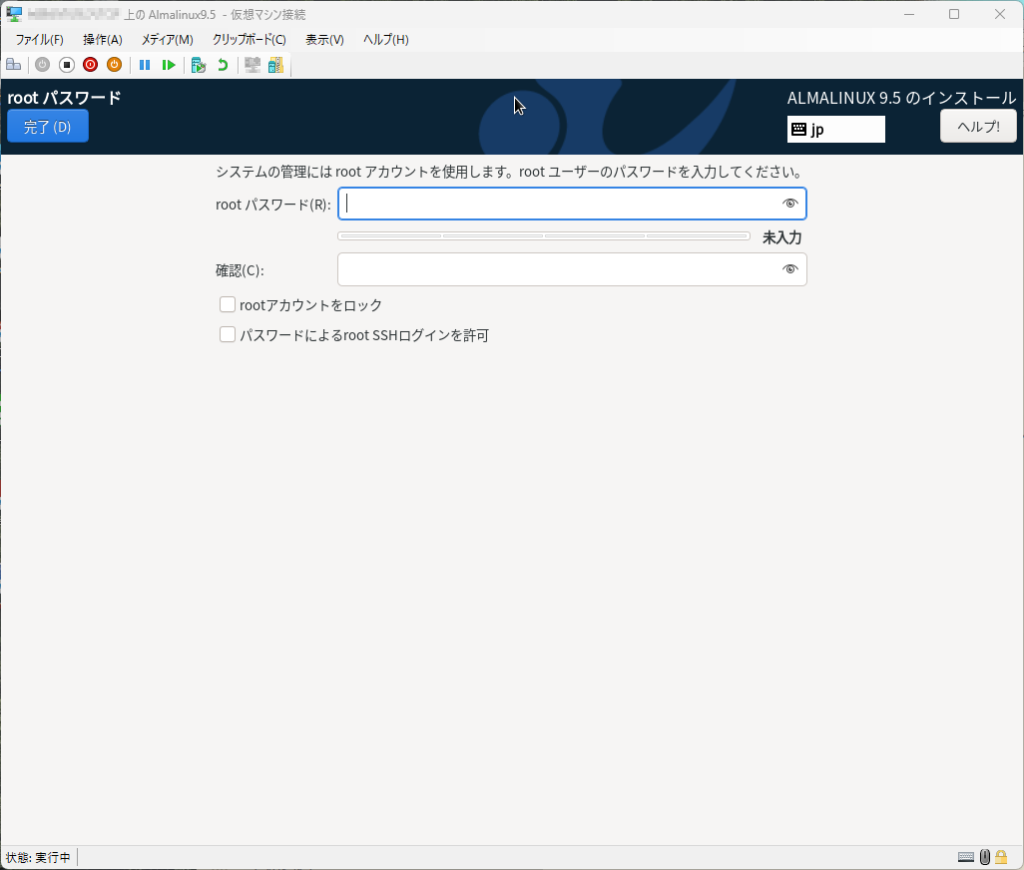This screenshot has width=1024, height=870.
Task: Click the mouse icon in status bar
Action: [985, 857]
